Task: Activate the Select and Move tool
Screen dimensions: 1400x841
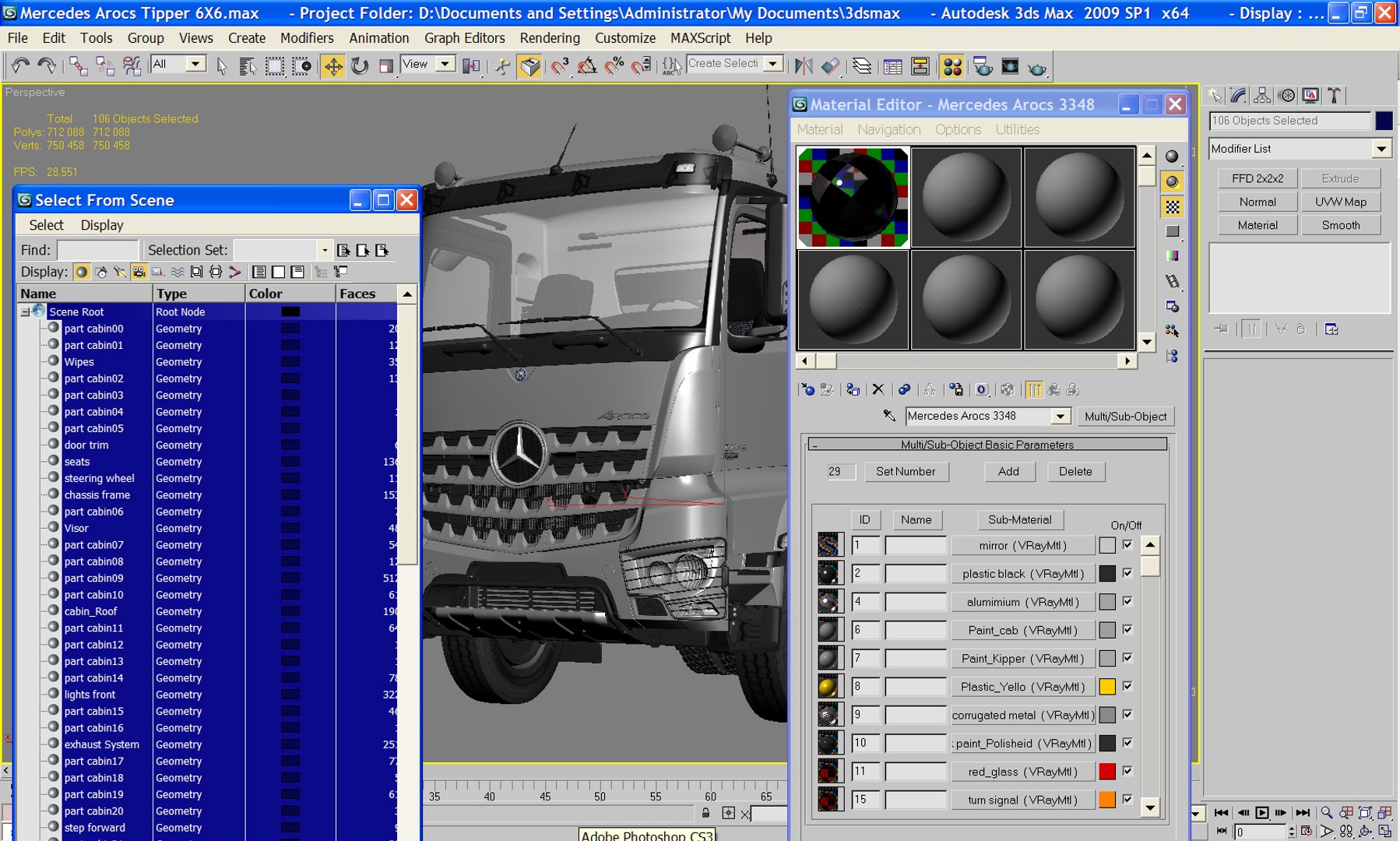Action: pyautogui.click(x=333, y=66)
